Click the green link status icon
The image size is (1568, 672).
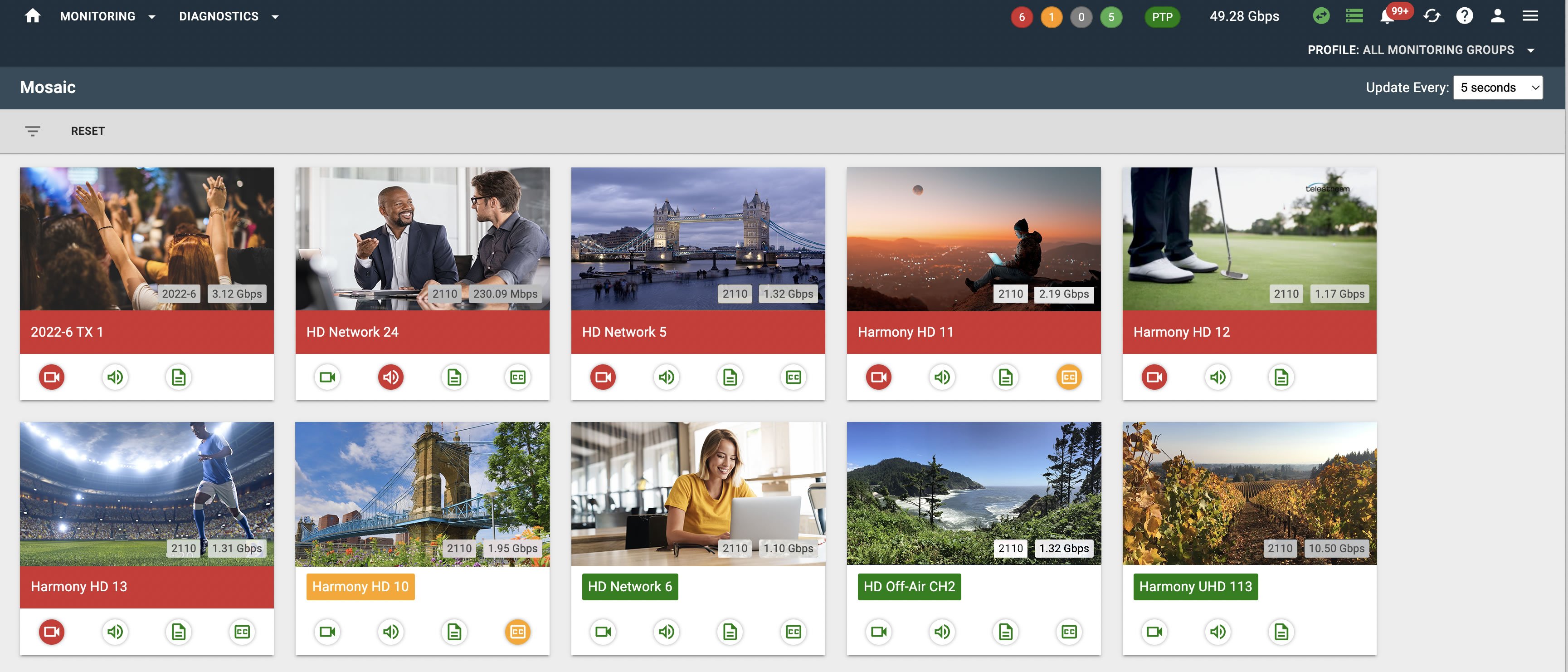point(1321,16)
